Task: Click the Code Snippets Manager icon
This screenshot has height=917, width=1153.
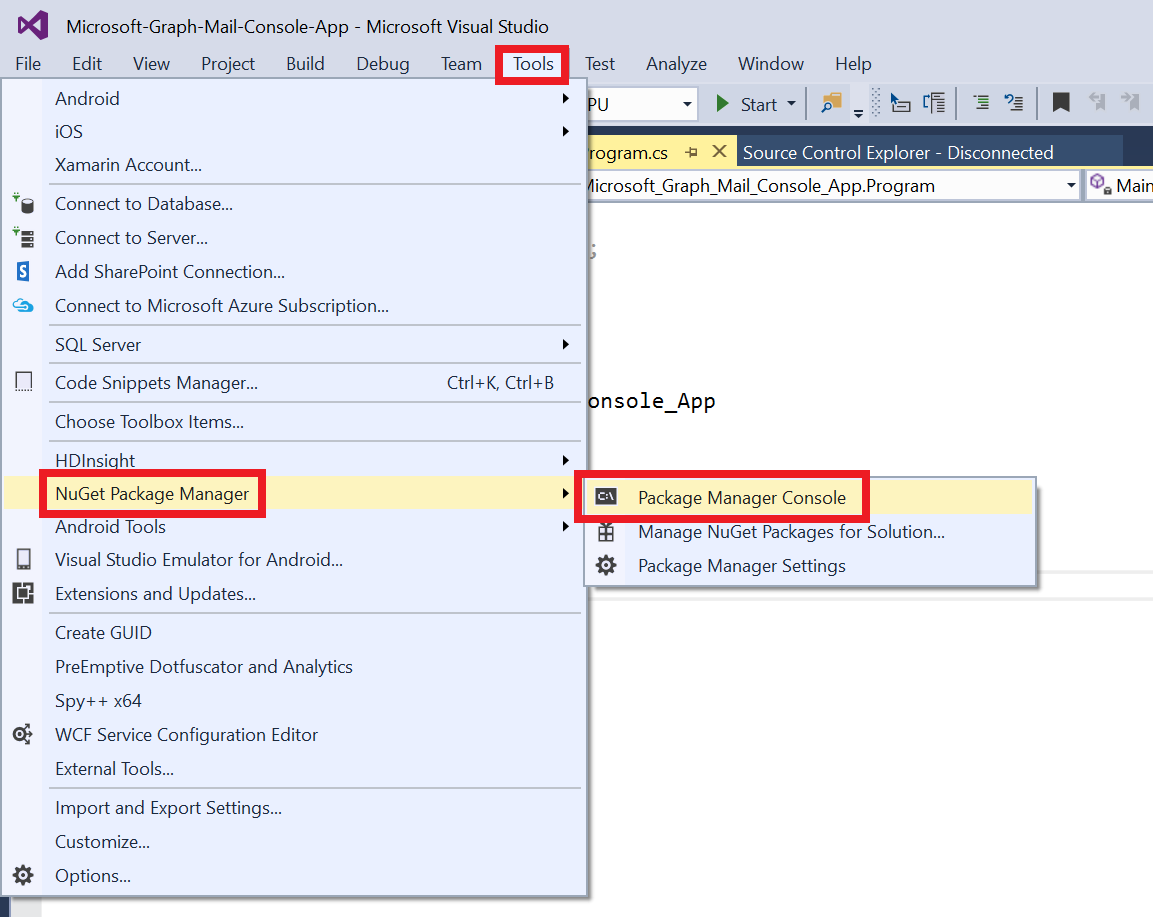Action: (24, 382)
